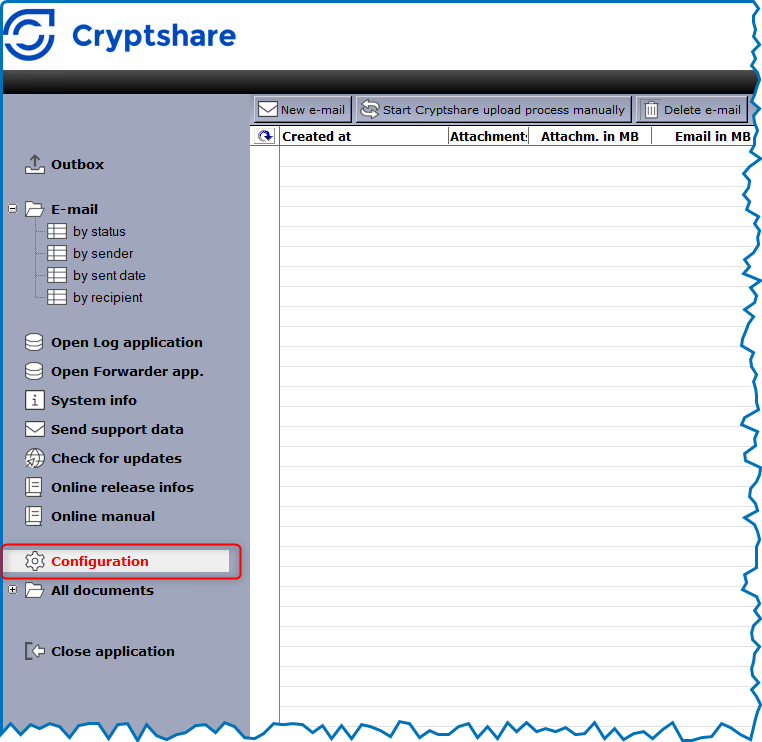Viewport: 762px width, 742px height.
Task: Click the Send support data envelope icon
Action: 35,429
